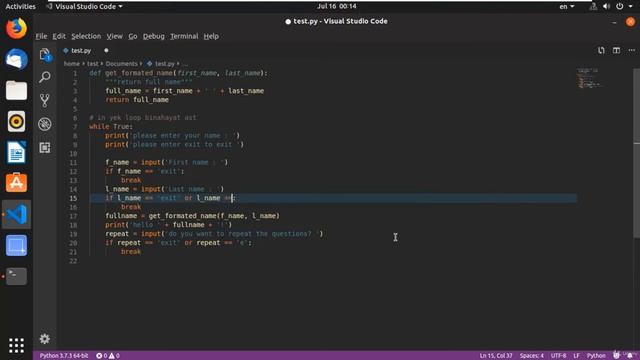Open the Debug view in the activity bar
640x360 pixels.
click(45, 124)
